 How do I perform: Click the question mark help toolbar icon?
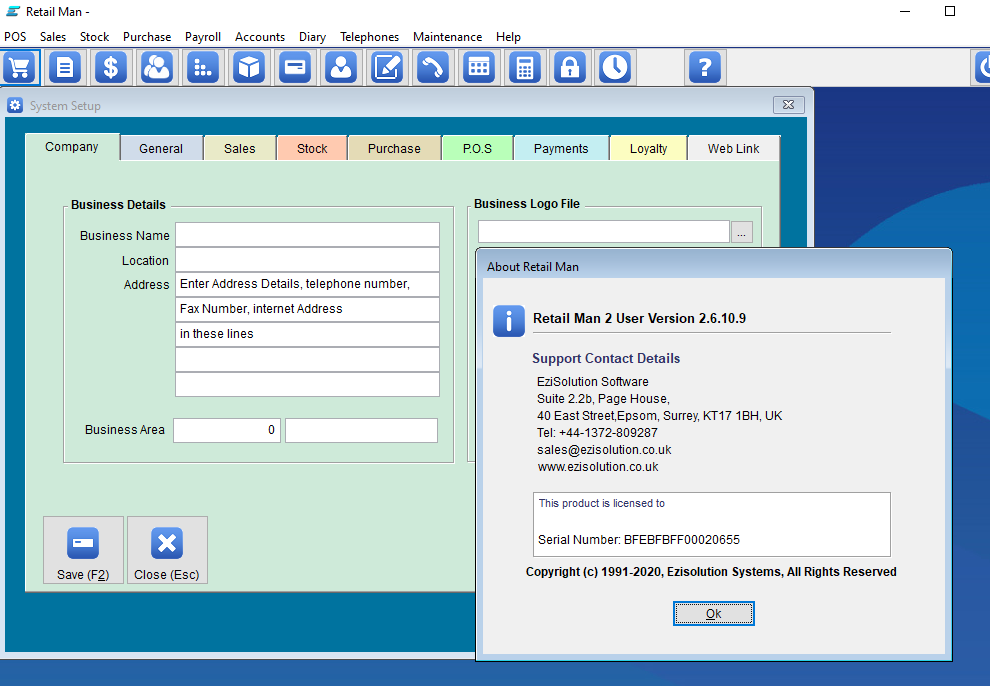pyautogui.click(x=705, y=68)
